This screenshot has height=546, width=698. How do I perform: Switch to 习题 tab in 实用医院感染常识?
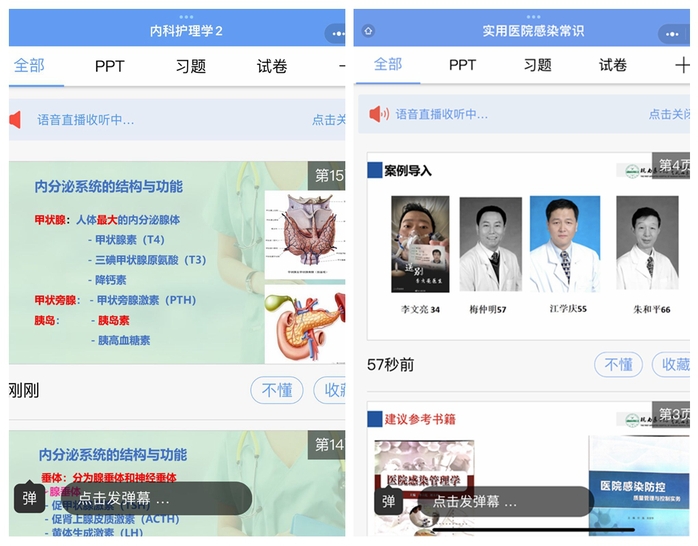537,65
